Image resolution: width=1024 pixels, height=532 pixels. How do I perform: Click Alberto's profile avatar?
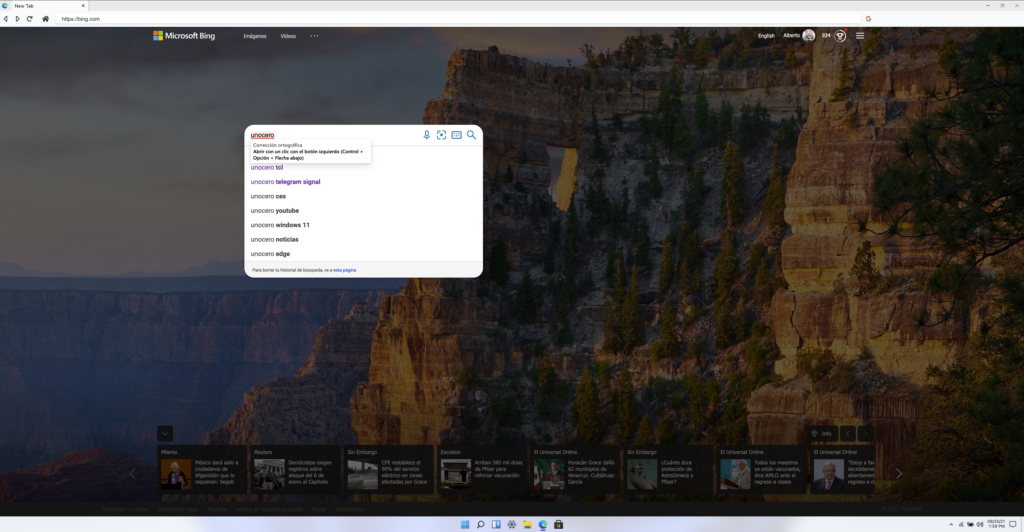808,36
